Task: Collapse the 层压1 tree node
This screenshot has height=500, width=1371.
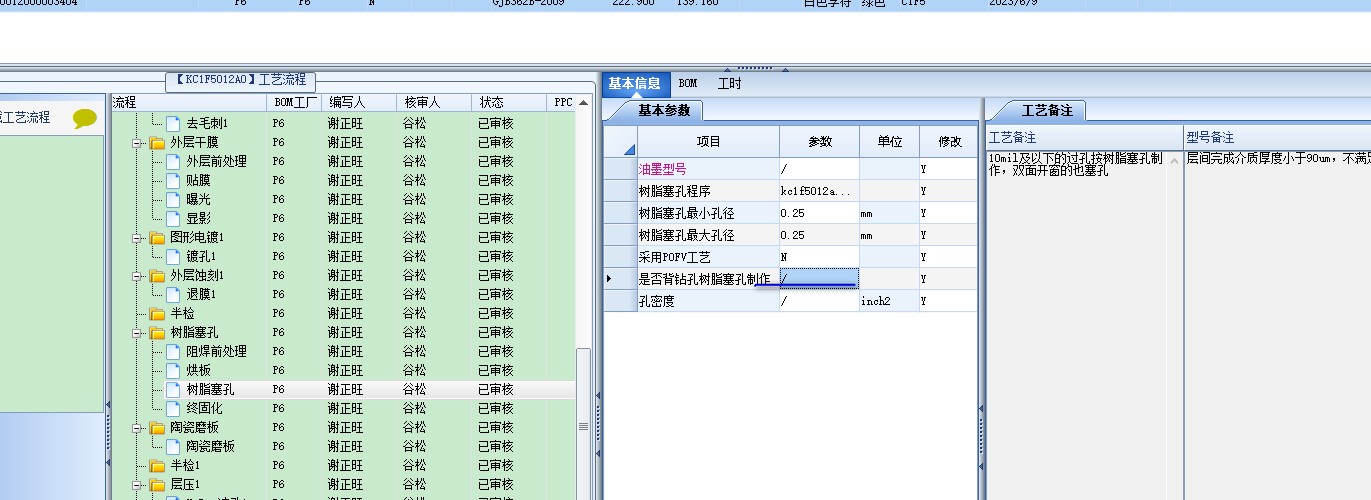Action: click(138, 484)
